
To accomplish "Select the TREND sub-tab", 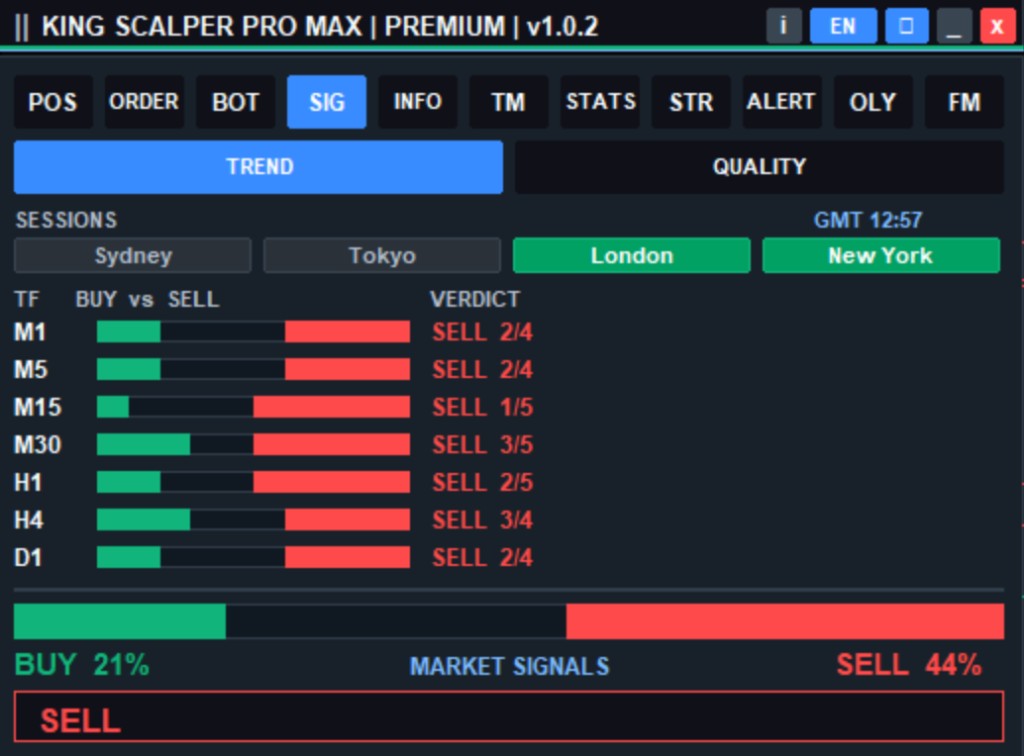I will (259, 167).
